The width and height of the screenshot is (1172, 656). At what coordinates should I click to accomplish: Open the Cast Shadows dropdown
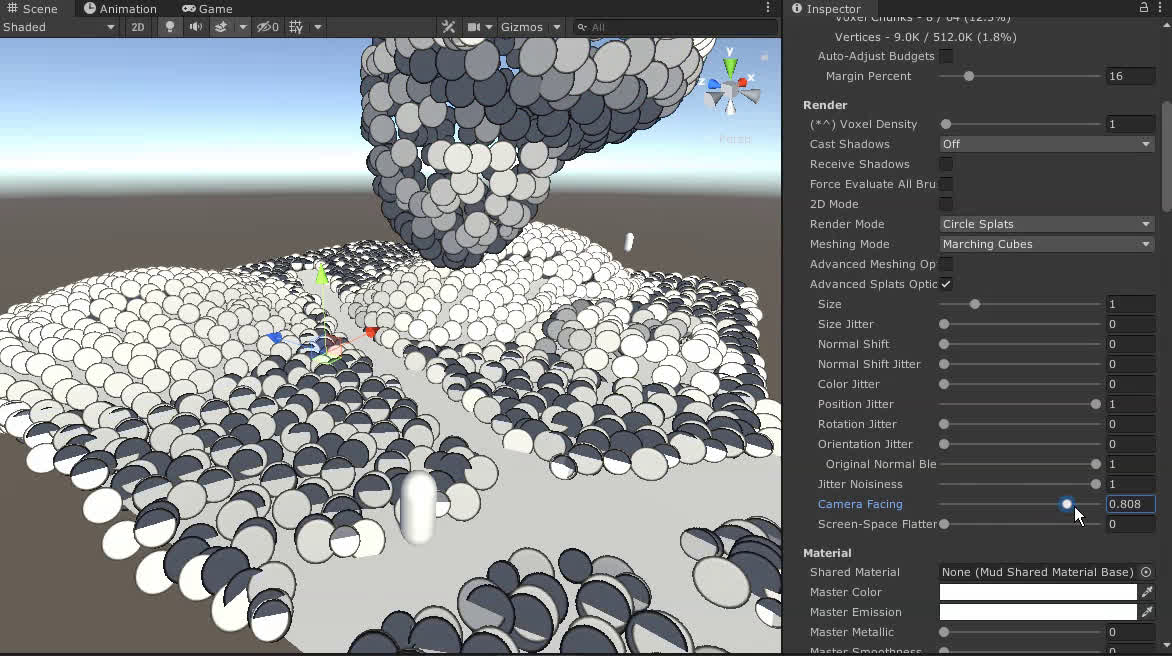click(x=1046, y=144)
